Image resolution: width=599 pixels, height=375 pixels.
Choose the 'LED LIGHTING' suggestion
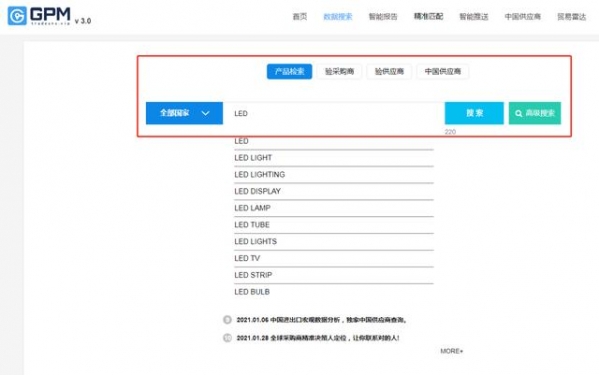(x=334, y=175)
